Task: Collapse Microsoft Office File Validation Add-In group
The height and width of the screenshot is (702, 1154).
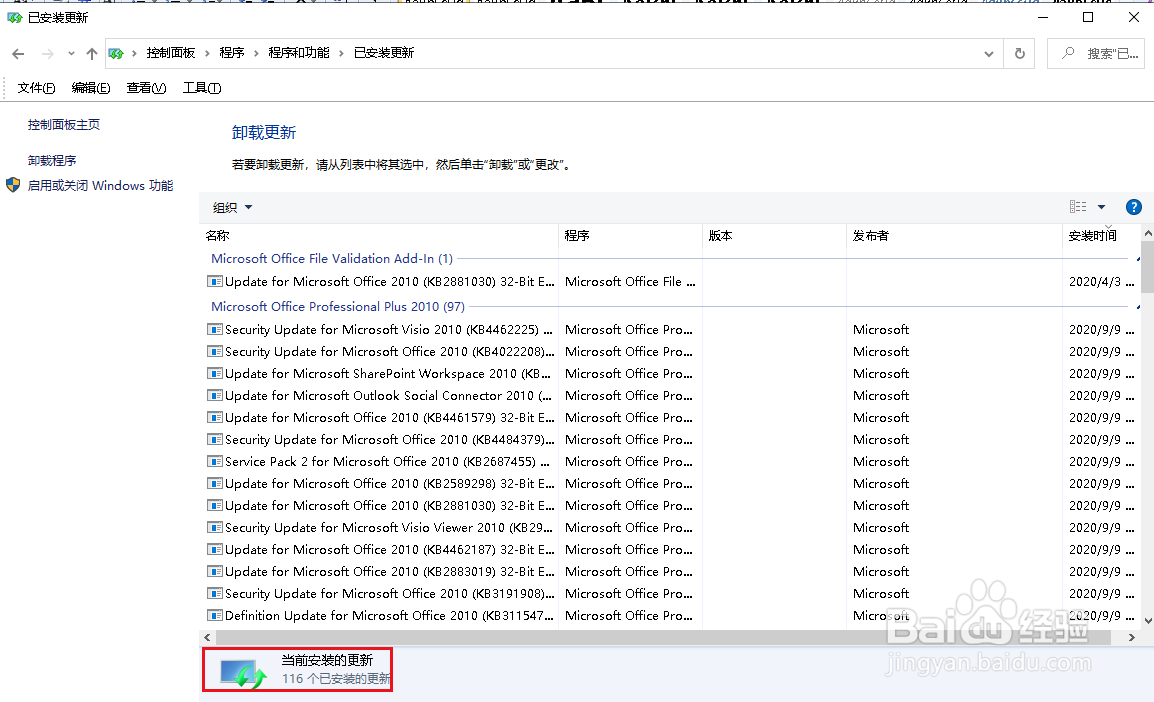Action: [1138, 259]
